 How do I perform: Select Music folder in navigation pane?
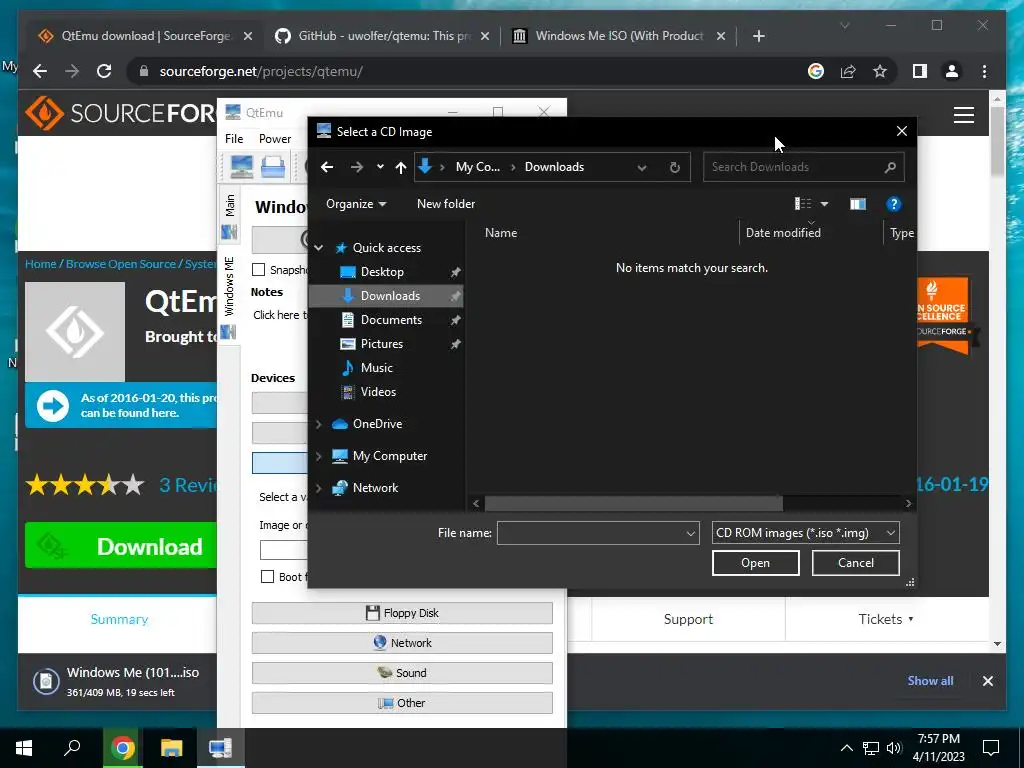pos(377,368)
